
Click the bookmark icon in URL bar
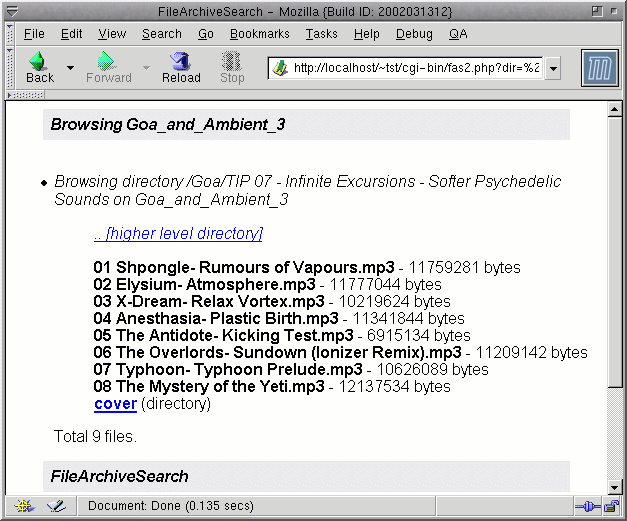pyautogui.click(x=281, y=68)
